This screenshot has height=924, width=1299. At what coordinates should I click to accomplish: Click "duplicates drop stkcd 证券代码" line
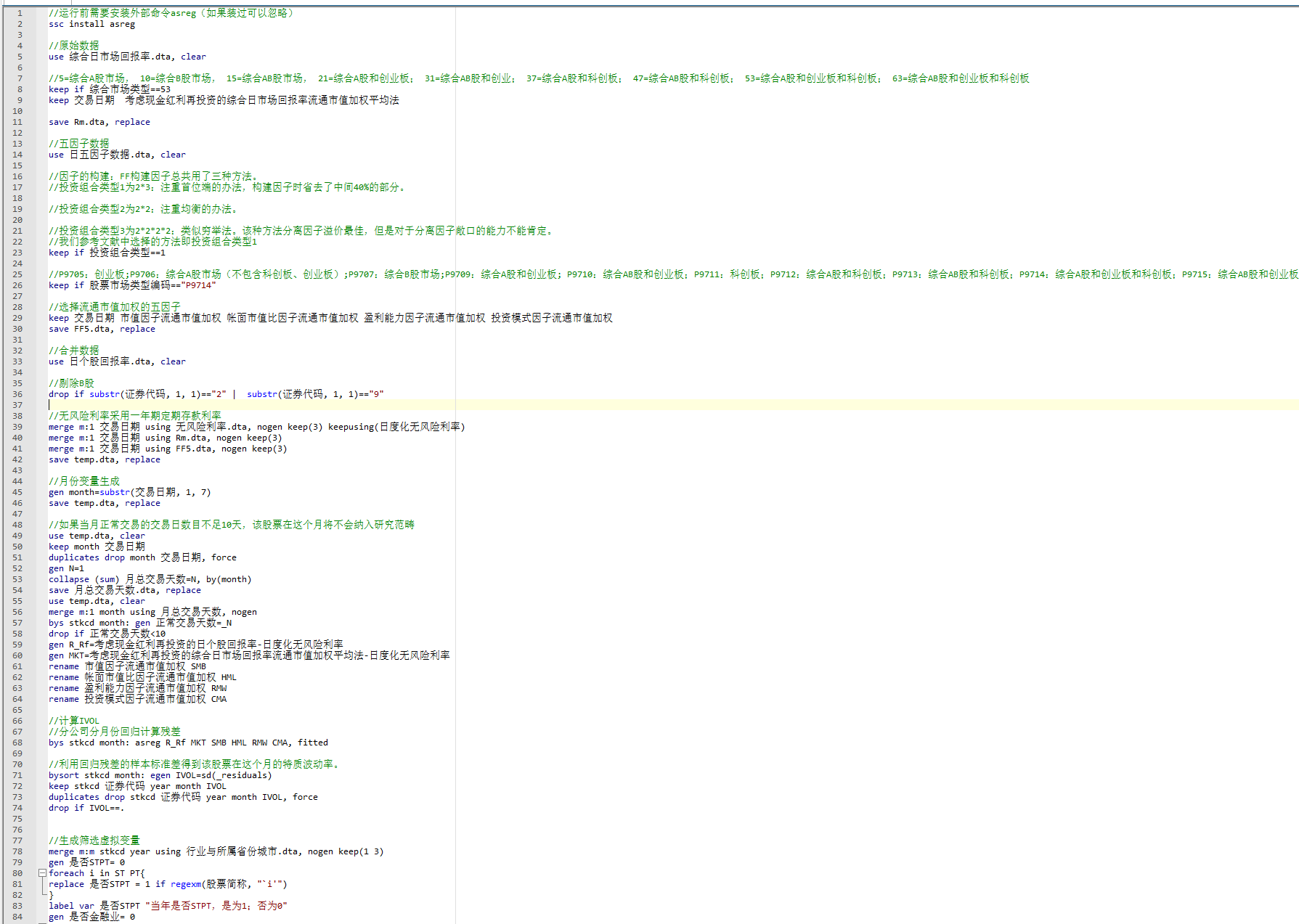[183, 797]
